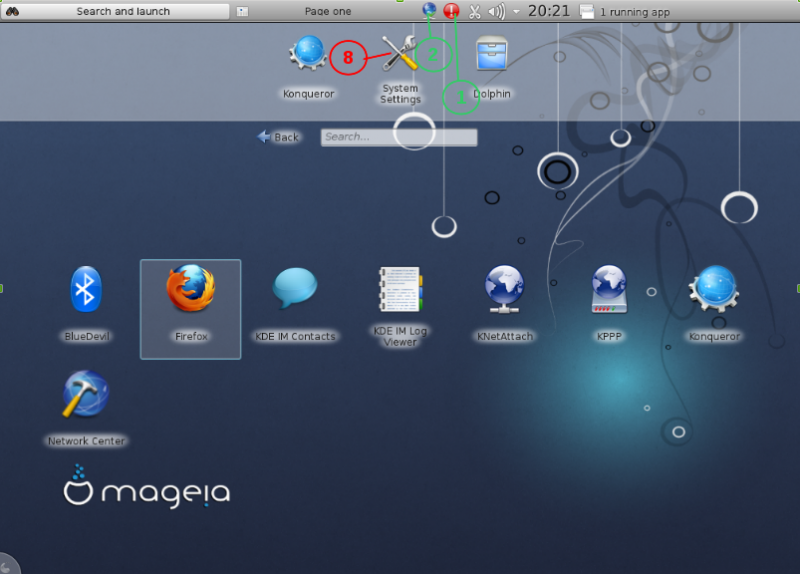This screenshot has width=800, height=574.
Task: Click the Back button
Action: tap(278, 137)
